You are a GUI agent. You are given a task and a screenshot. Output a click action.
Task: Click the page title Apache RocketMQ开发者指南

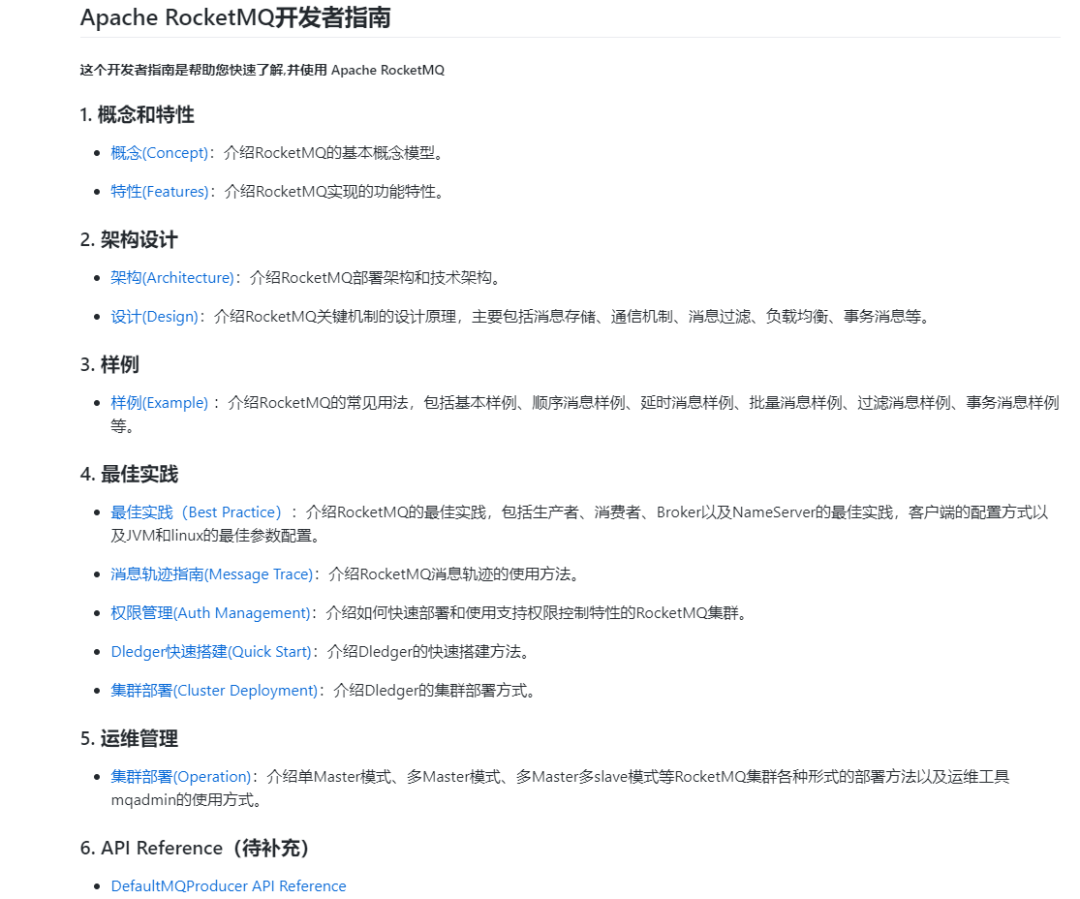pos(236,17)
